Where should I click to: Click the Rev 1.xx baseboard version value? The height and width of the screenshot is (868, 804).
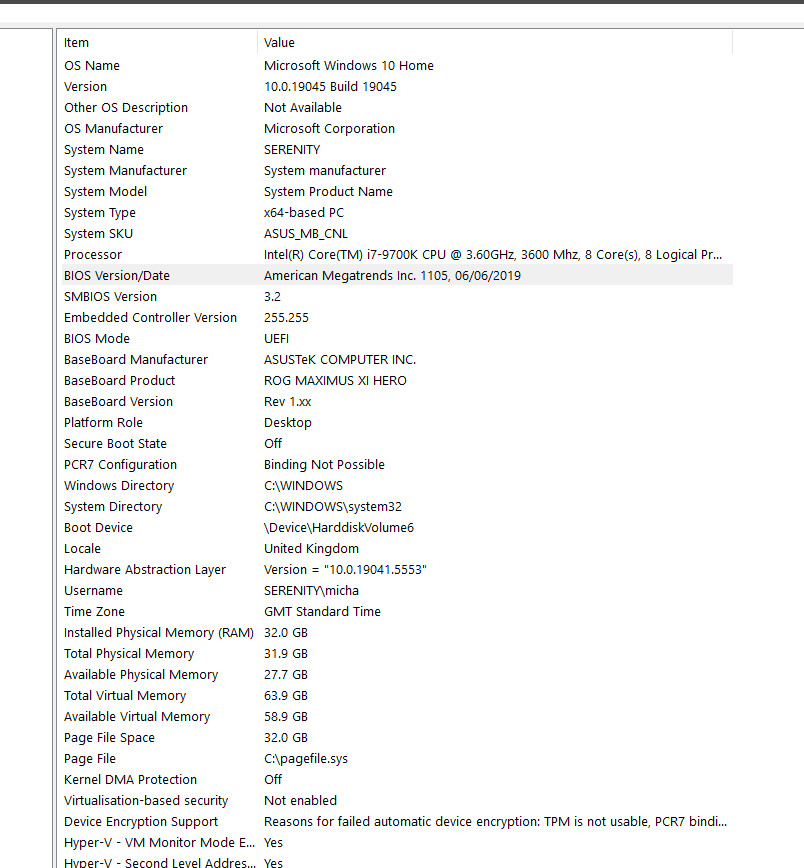click(x=287, y=402)
